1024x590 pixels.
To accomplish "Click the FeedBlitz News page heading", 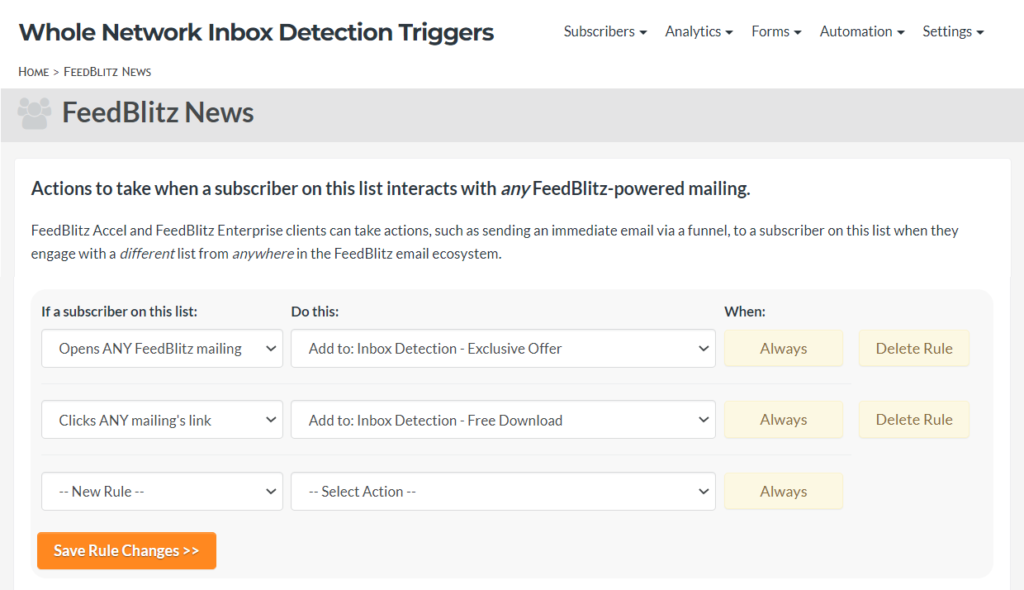I will 157,112.
